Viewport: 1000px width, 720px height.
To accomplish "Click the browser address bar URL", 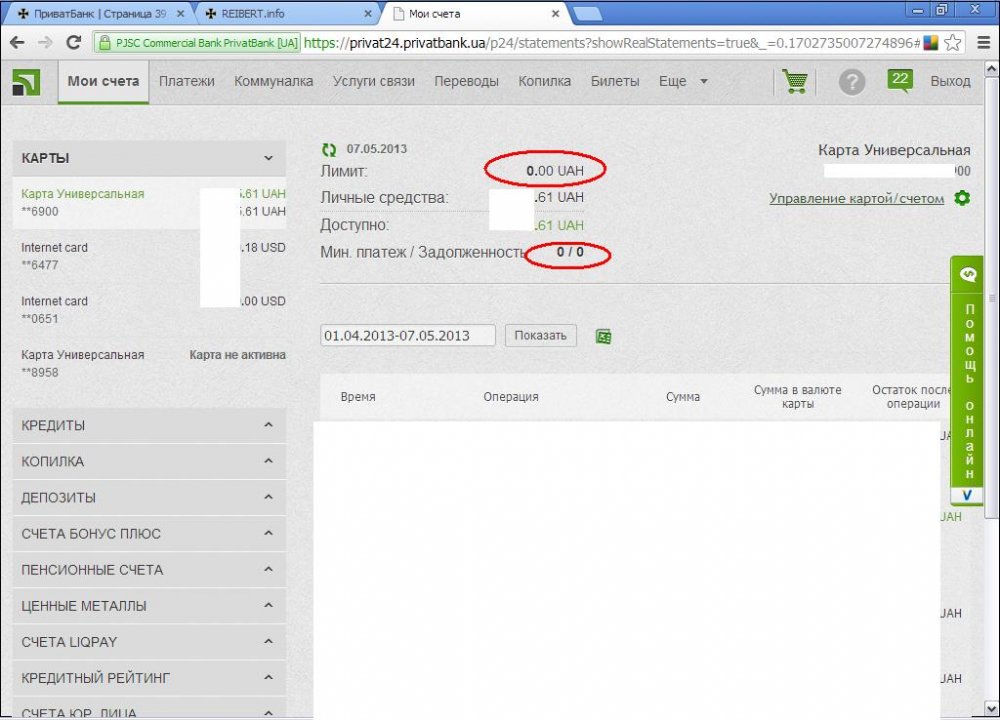I will tap(611, 43).
